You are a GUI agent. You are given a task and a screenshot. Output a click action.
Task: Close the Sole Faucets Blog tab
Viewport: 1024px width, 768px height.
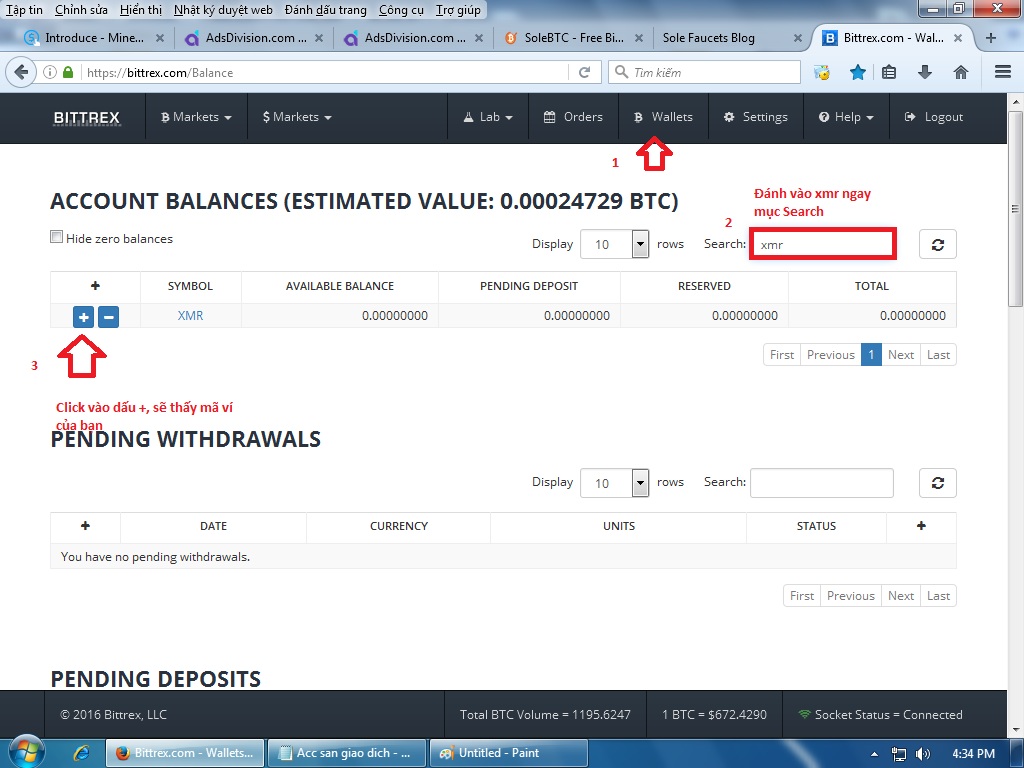click(797, 38)
